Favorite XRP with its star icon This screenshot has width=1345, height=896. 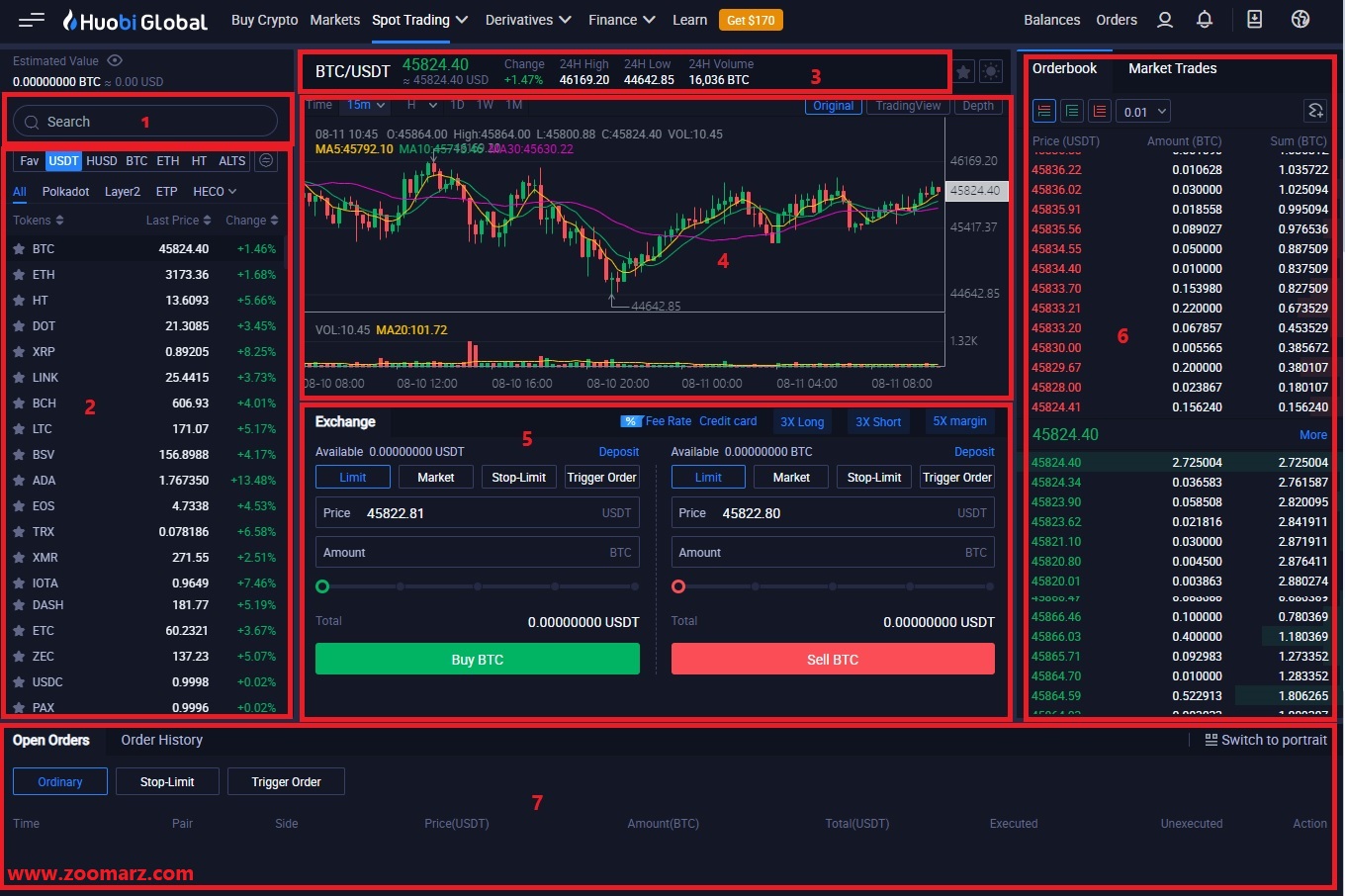coord(19,352)
